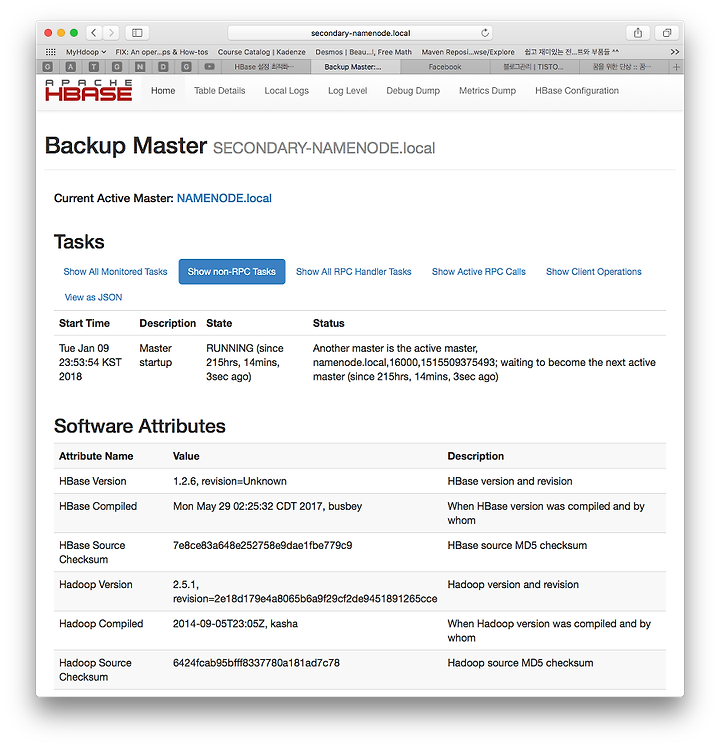Follow the NAMENODE.local active master link
This screenshot has width=720, height=748.
(x=224, y=198)
